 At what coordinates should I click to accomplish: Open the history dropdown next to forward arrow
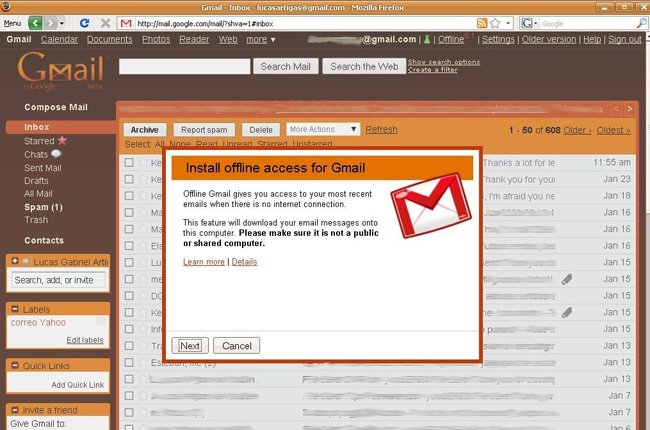pyautogui.click(x=62, y=23)
